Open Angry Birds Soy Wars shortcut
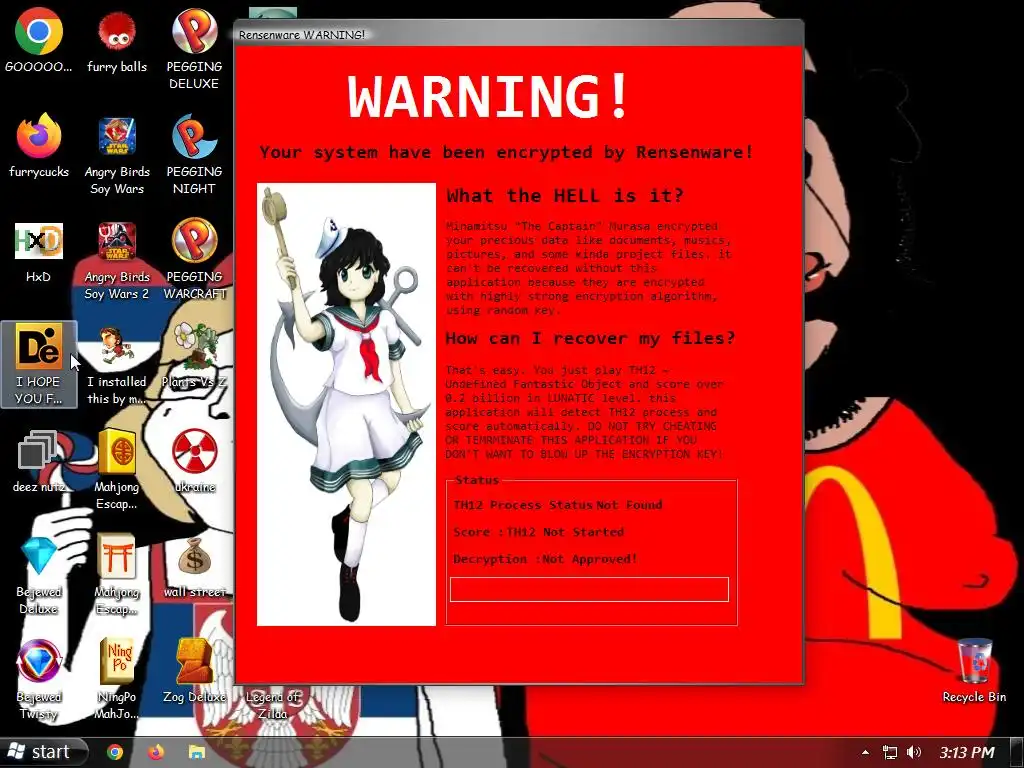The image size is (1024, 768). pyautogui.click(x=117, y=155)
